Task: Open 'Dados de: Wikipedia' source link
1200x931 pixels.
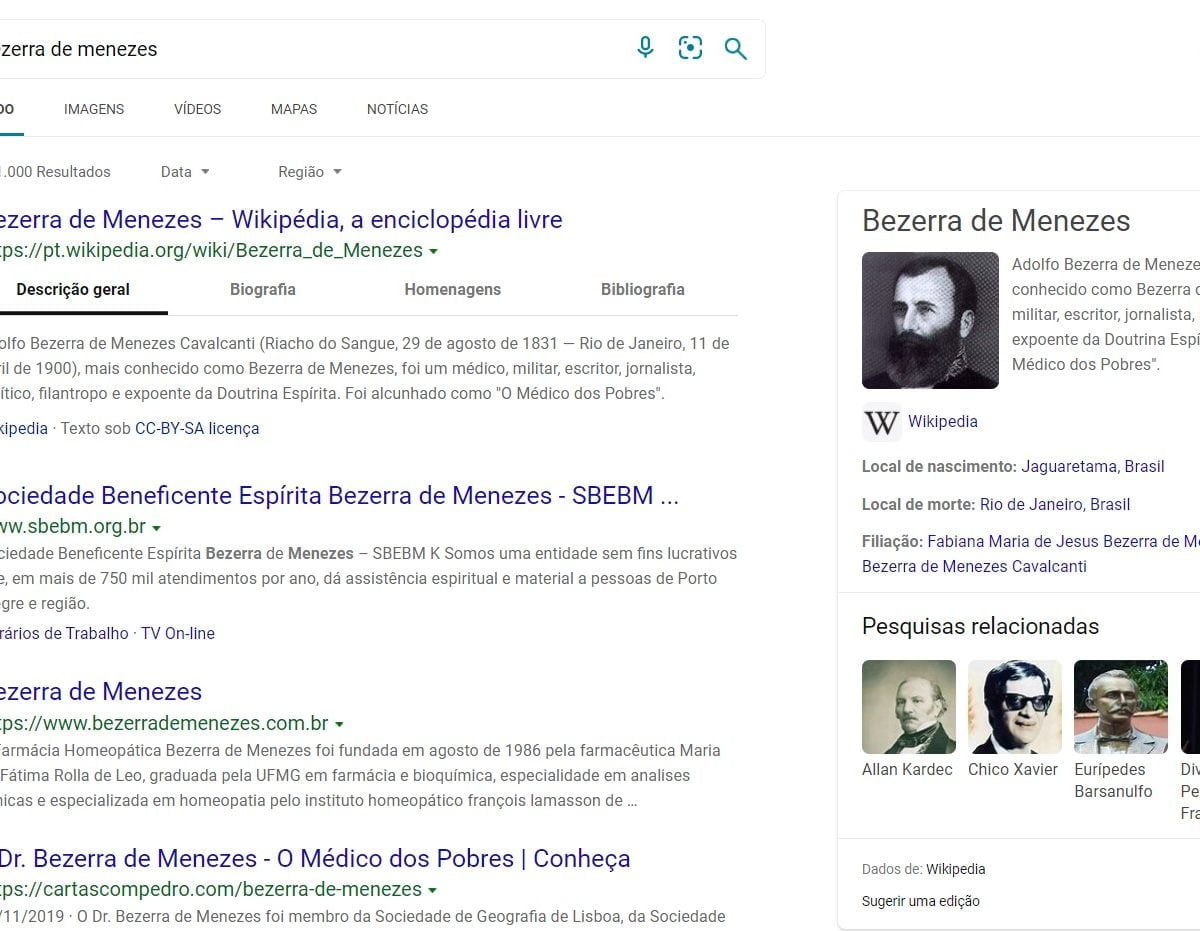Action: [955, 869]
